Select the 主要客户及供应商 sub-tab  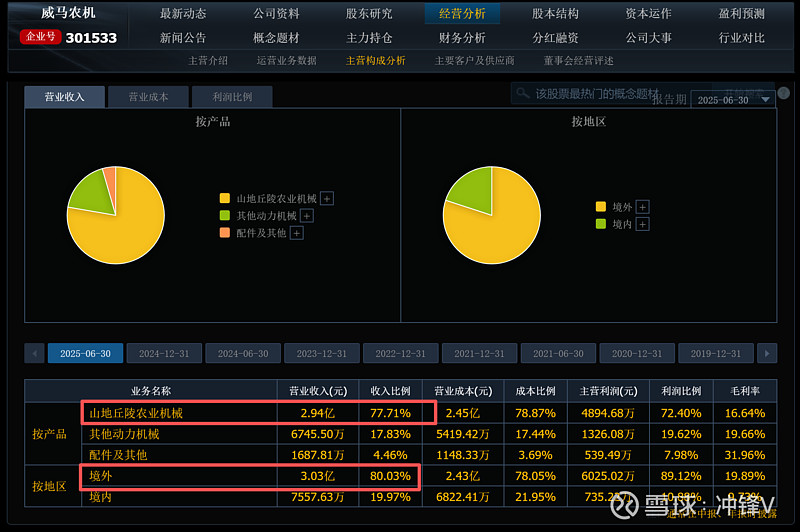click(x=474, y=61)
